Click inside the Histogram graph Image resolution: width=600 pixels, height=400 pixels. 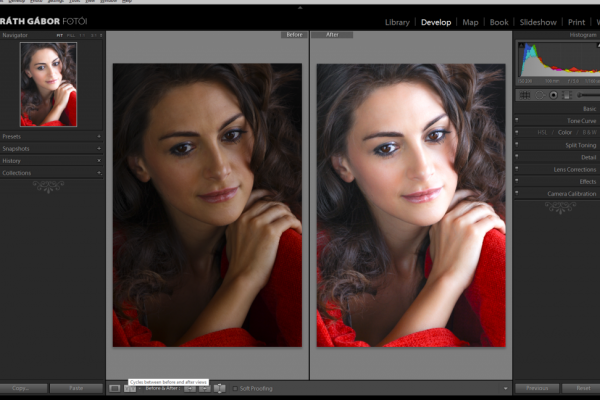pyautogui.click(x=559, y=59)
